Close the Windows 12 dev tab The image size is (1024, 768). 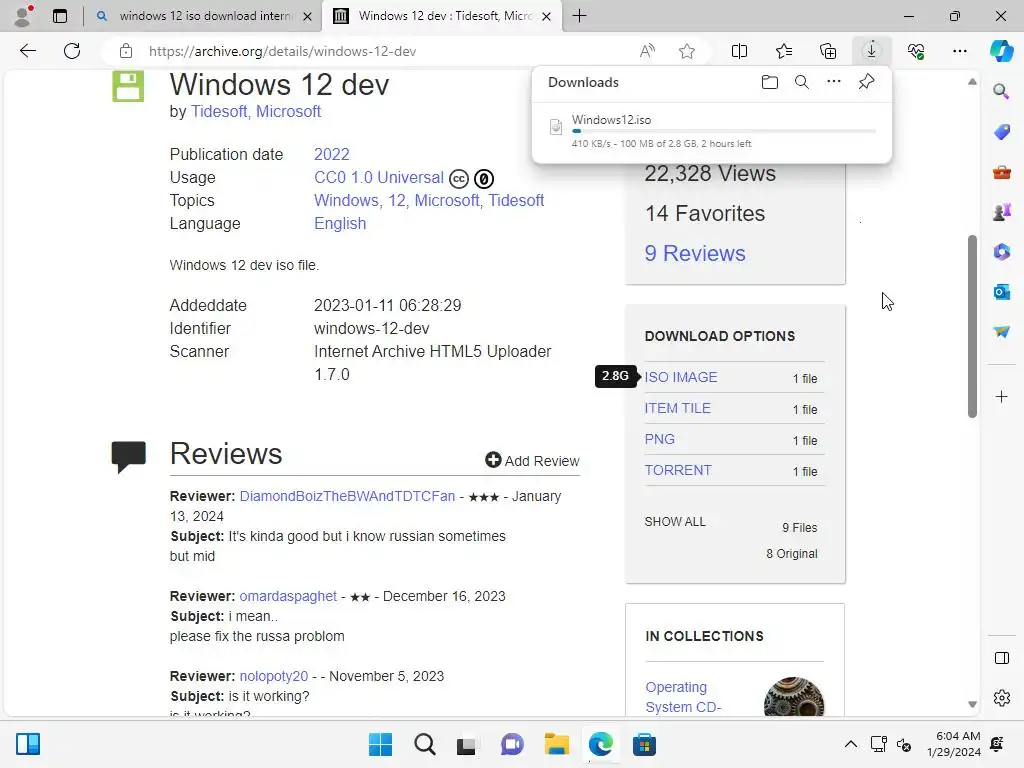[x=547, y=16]
